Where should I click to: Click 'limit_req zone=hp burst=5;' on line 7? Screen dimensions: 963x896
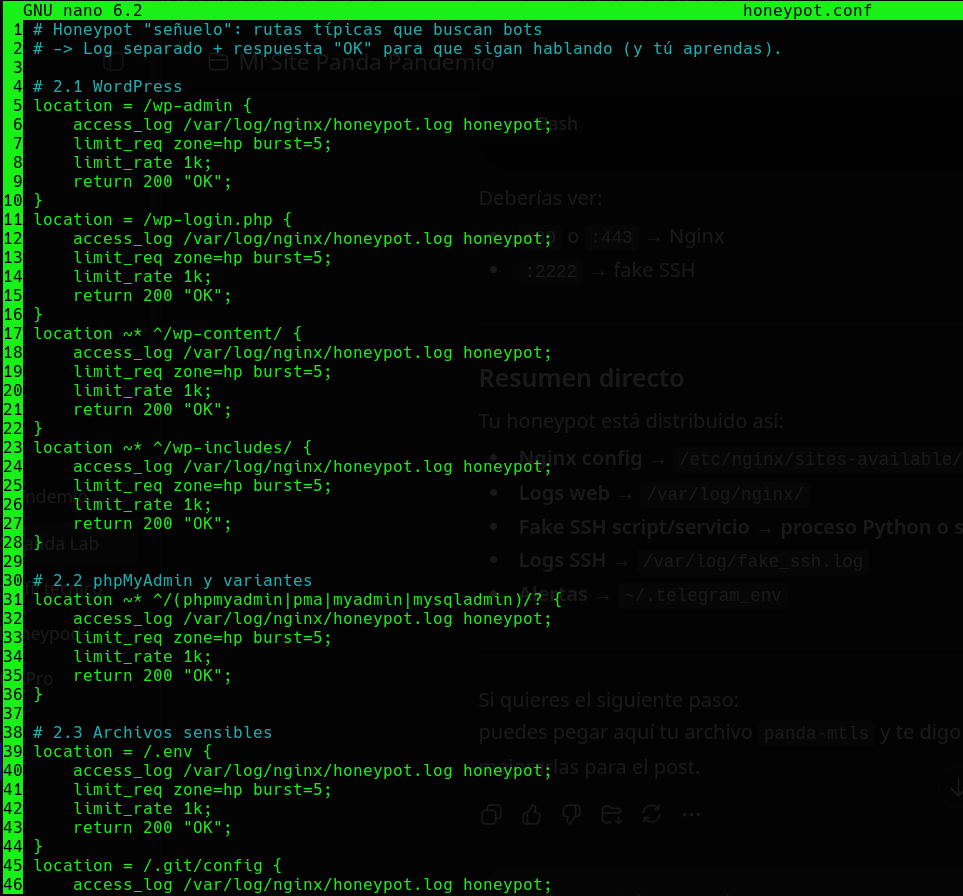[x=203, y=144]
